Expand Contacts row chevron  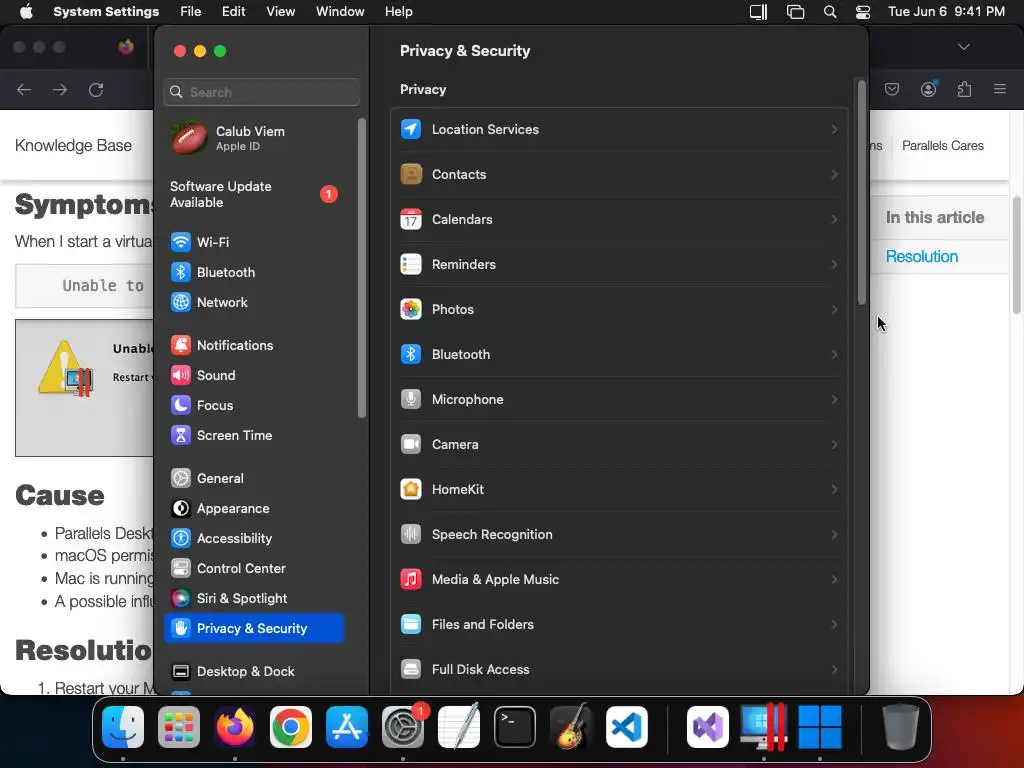[834, 174]
